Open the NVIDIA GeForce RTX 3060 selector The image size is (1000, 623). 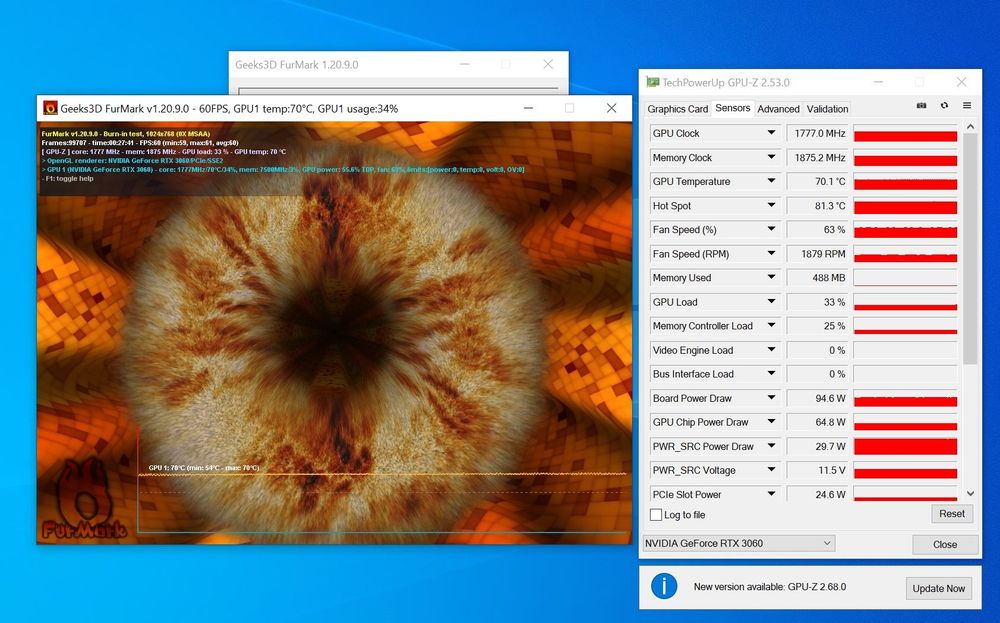[x=739, y=543]
